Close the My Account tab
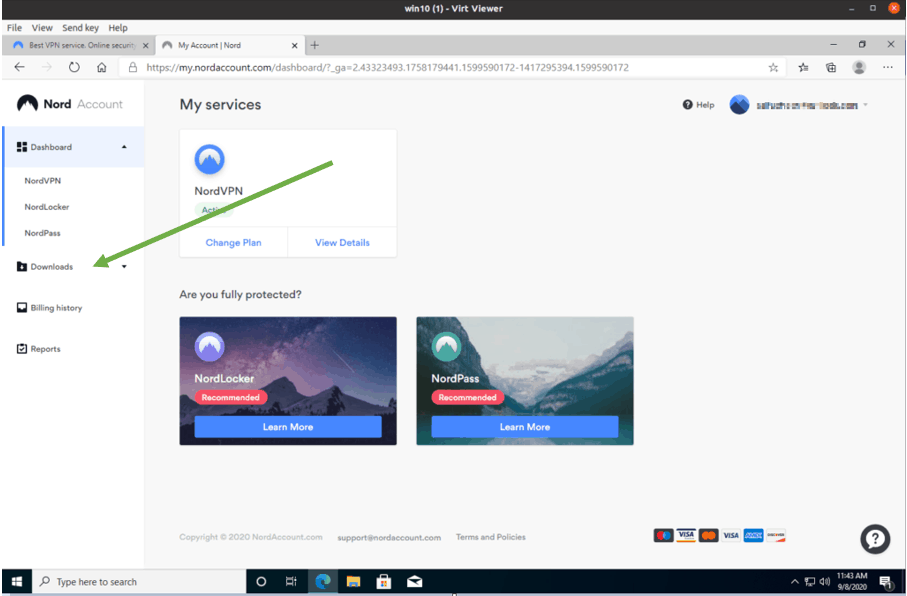 [294, 45]
